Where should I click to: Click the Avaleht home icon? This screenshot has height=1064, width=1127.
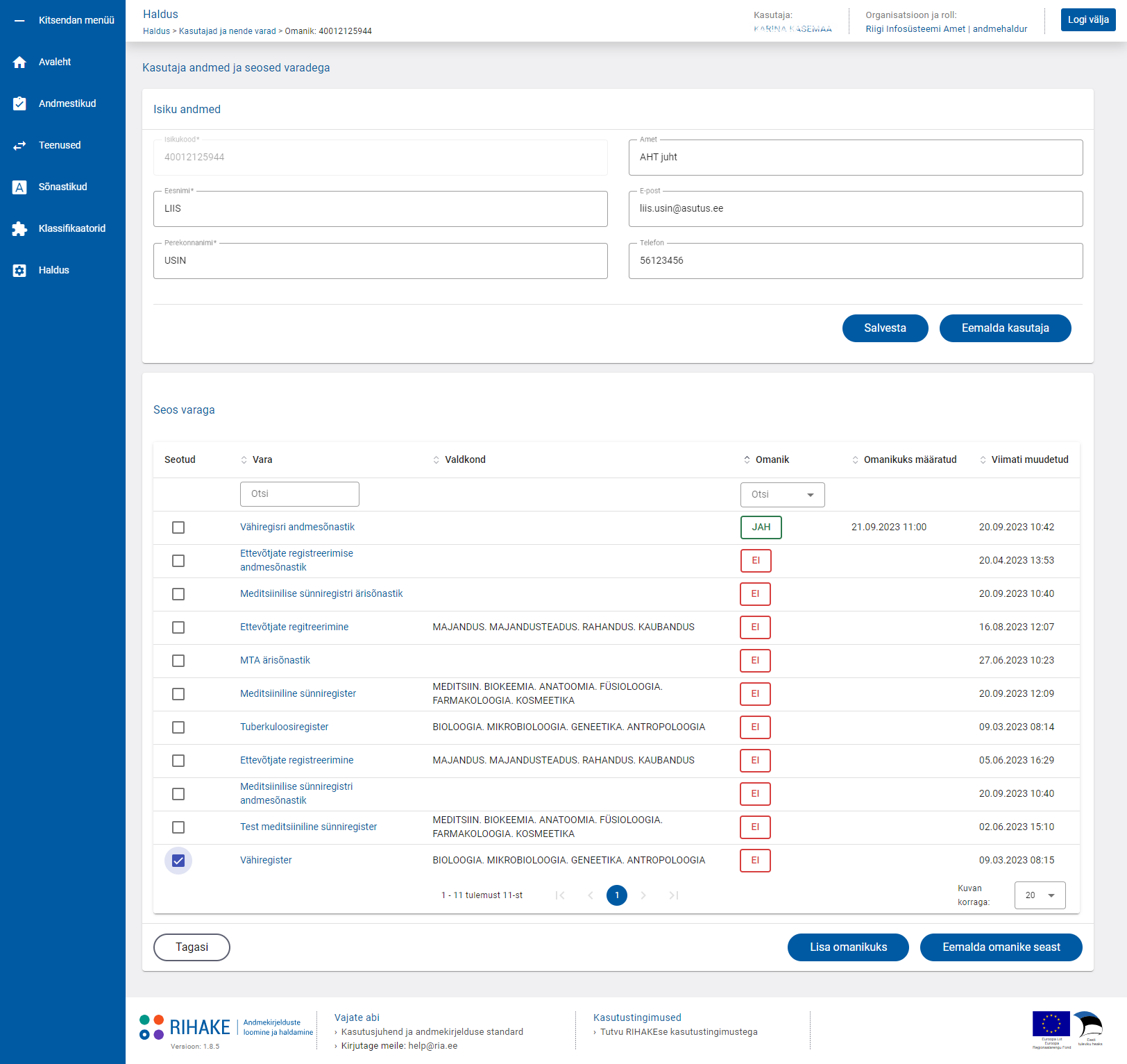[19, 62]
